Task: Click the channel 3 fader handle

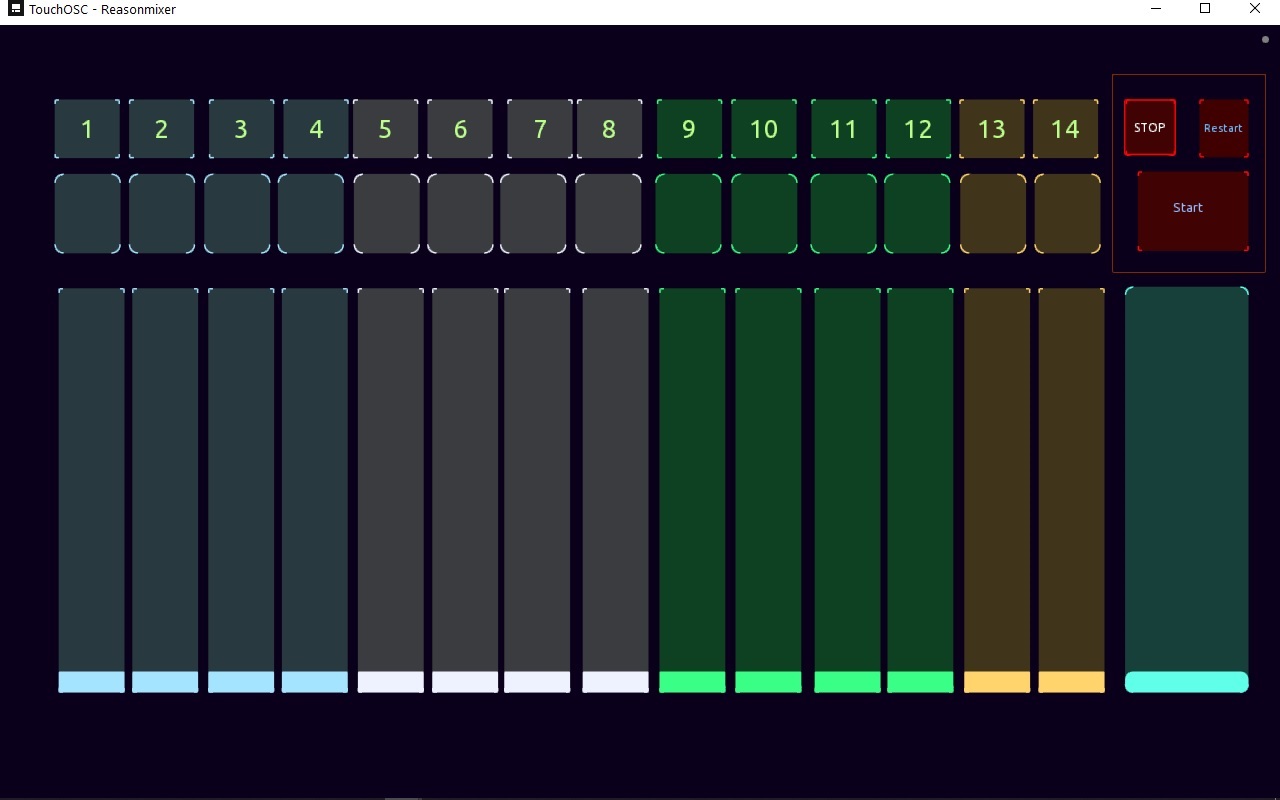Action: (x=241, y=682)
